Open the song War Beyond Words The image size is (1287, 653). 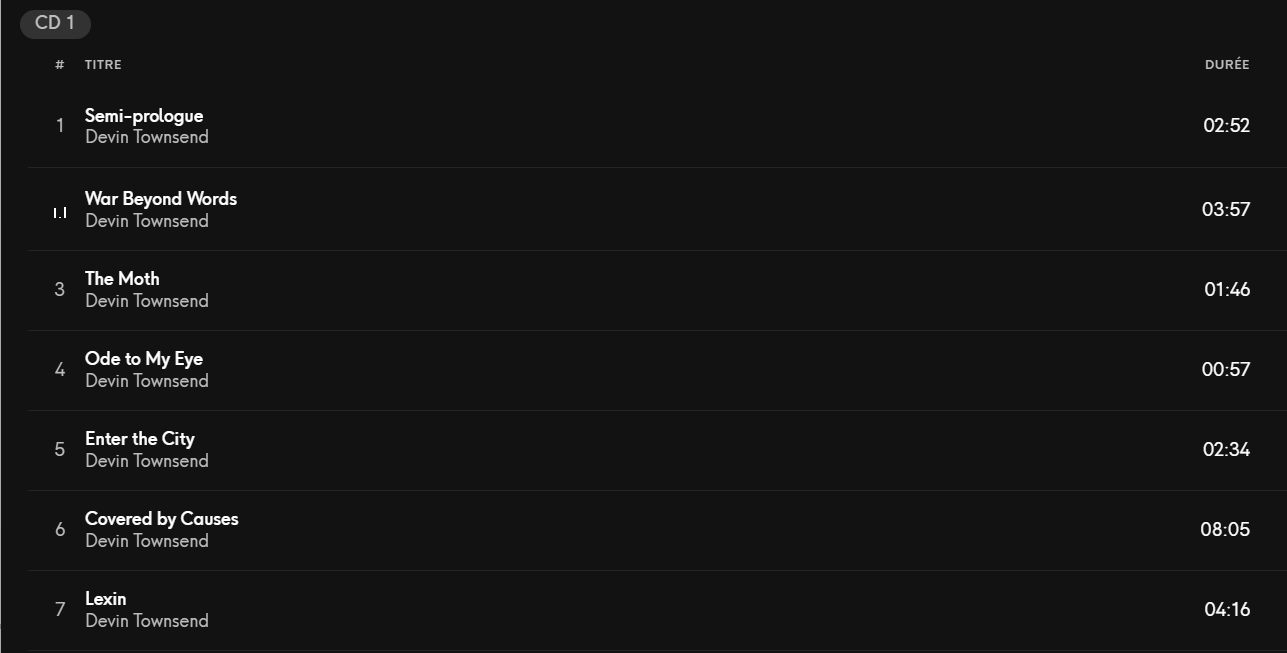pos(161,199)
